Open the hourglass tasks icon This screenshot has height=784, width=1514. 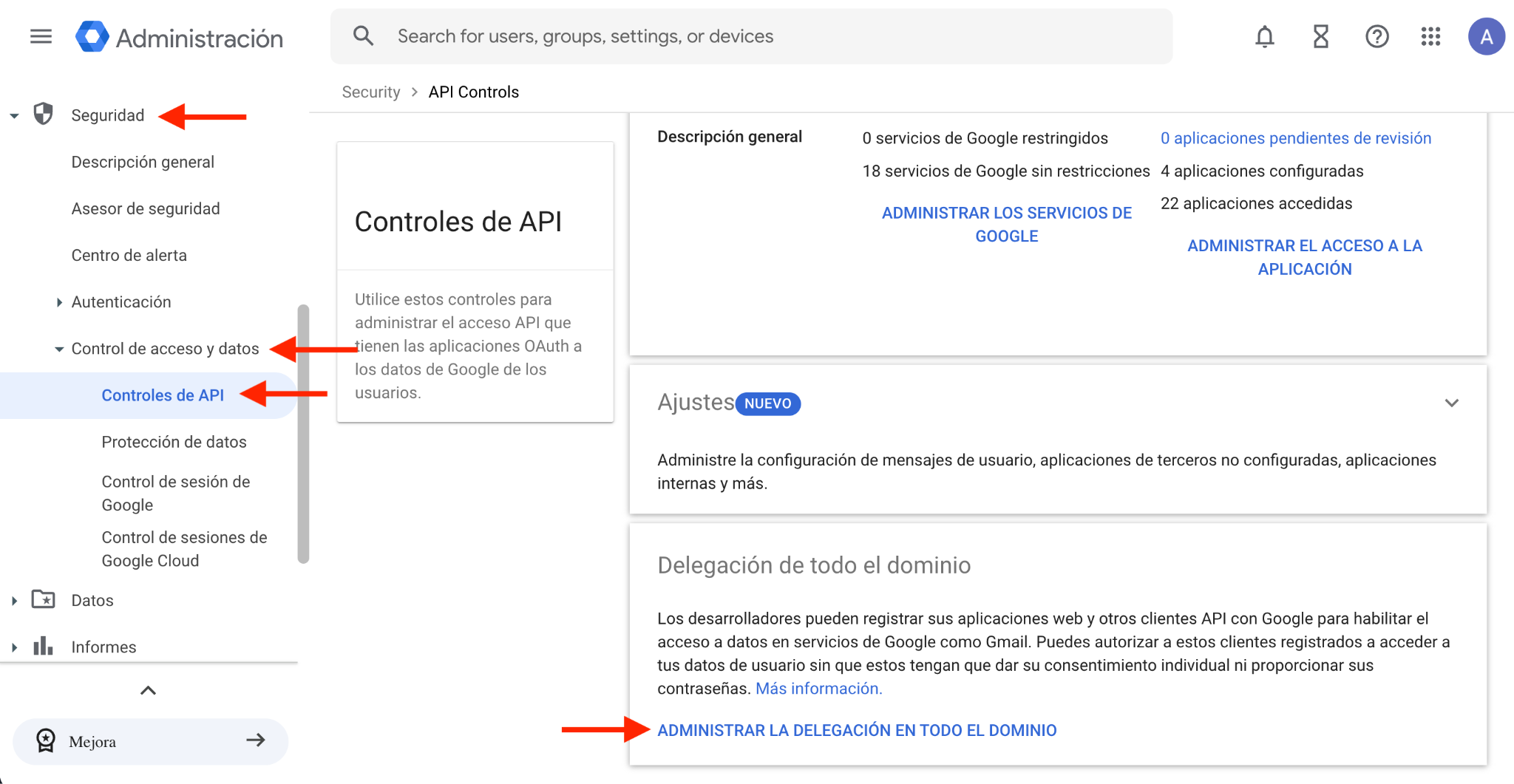point(1320,36)
